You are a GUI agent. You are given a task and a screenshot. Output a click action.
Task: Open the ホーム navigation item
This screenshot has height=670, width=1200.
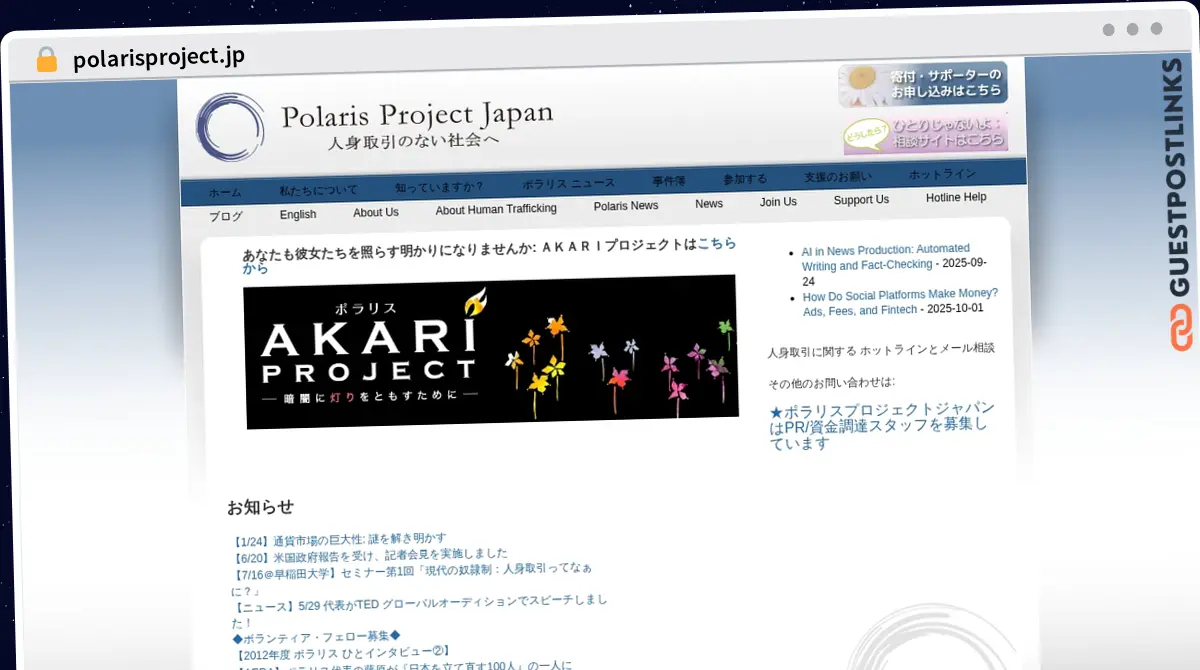click(x=225, y=192)
